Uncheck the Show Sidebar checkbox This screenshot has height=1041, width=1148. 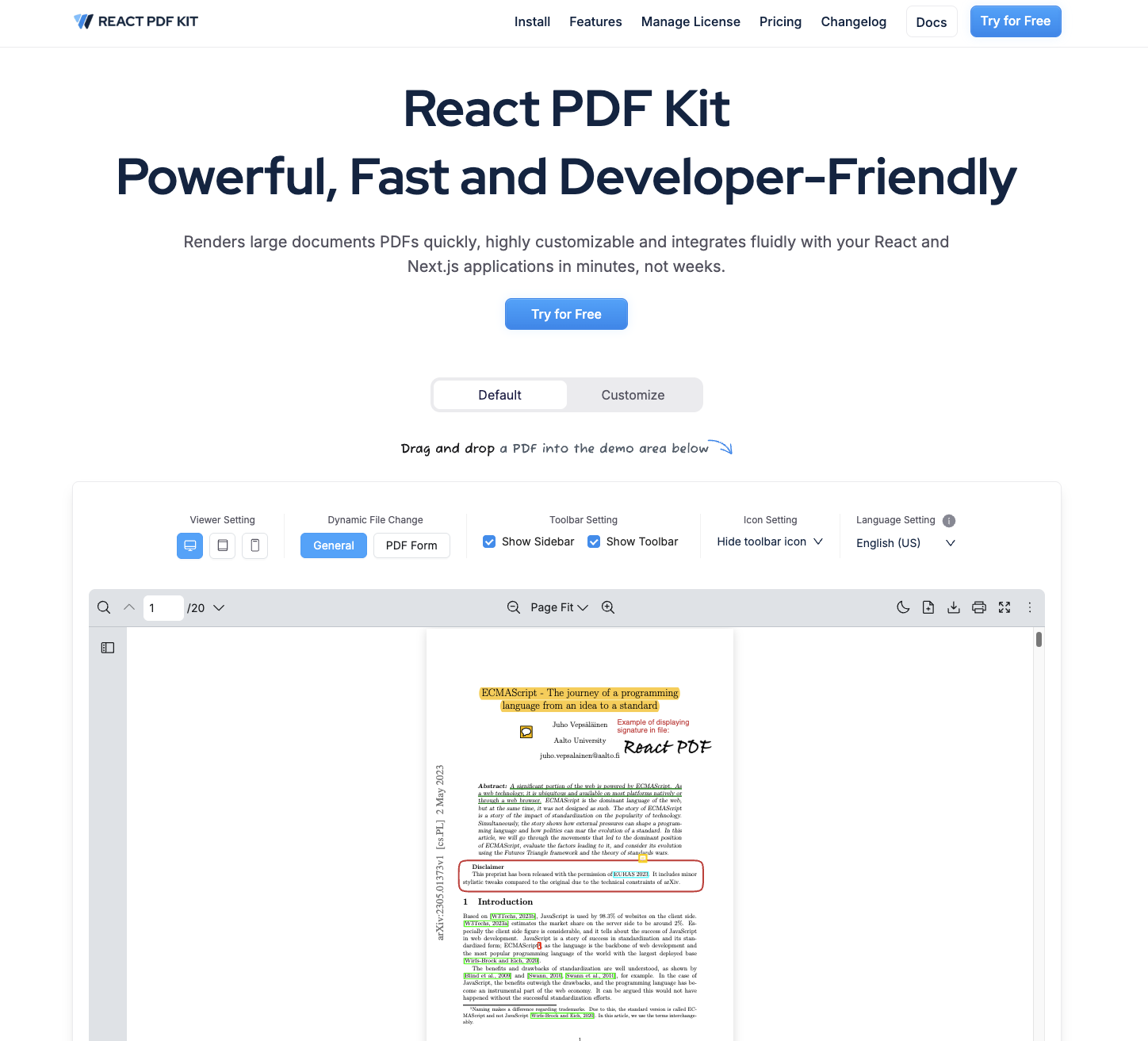(x=489, y=542)
